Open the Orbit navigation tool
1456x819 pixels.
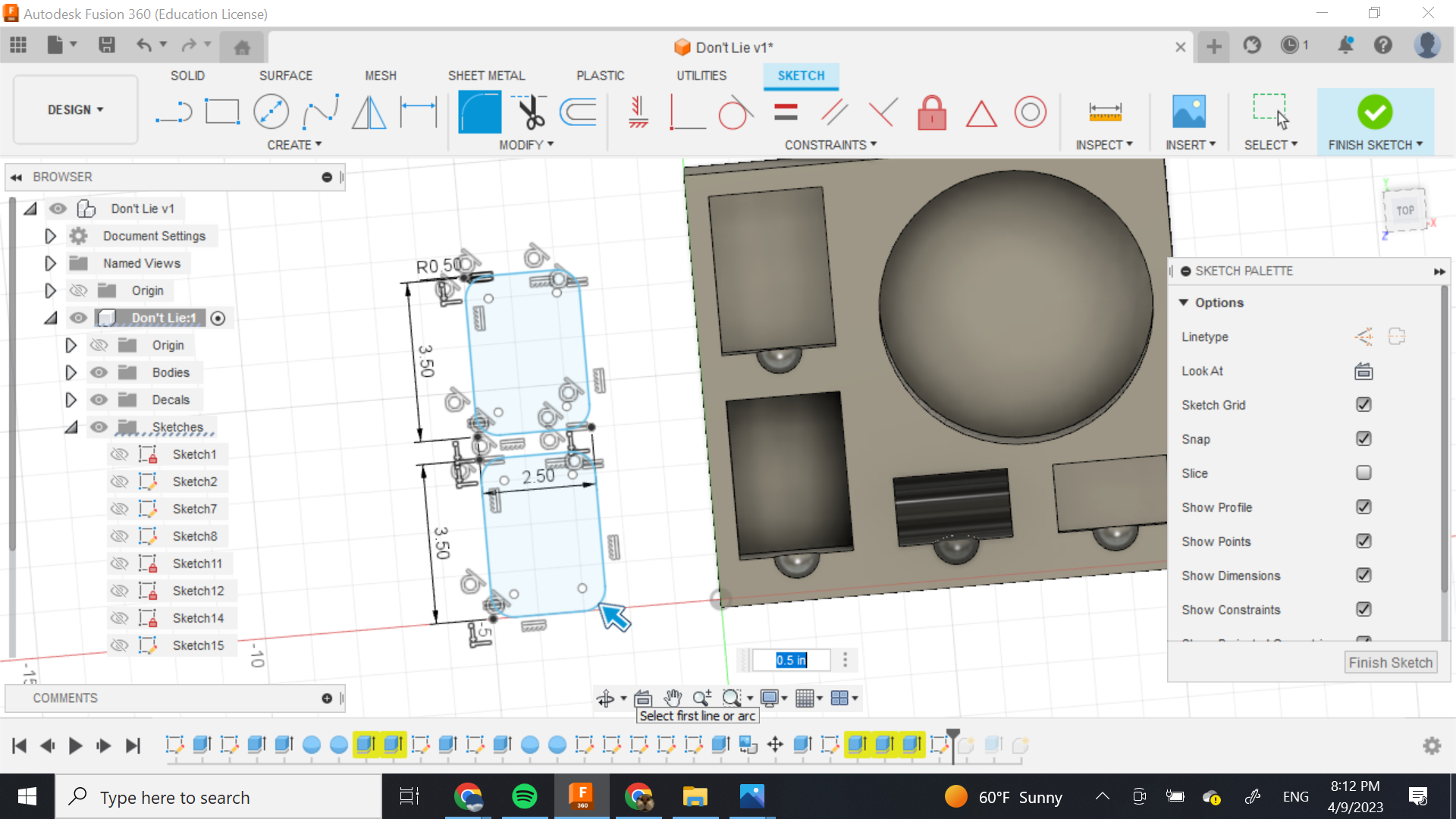point(605,698)
